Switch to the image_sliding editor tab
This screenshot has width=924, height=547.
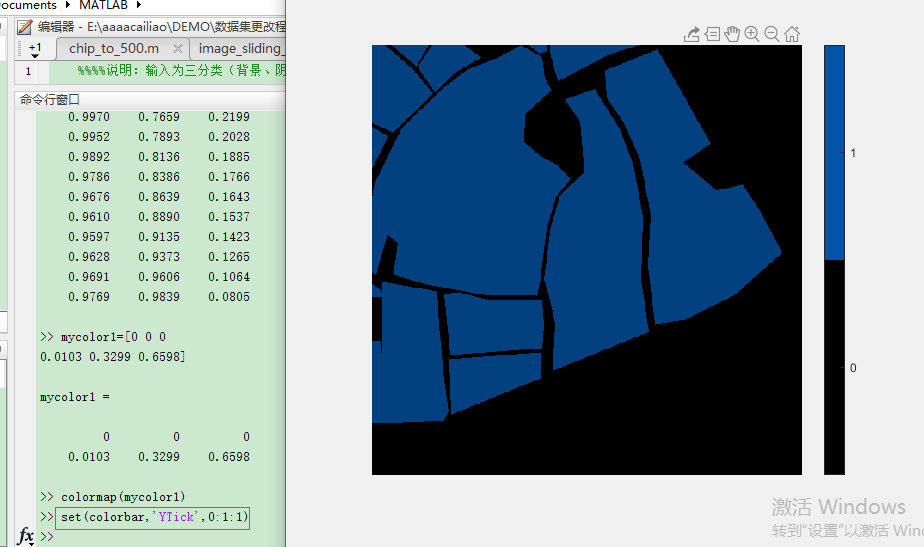tap(241, 48)
